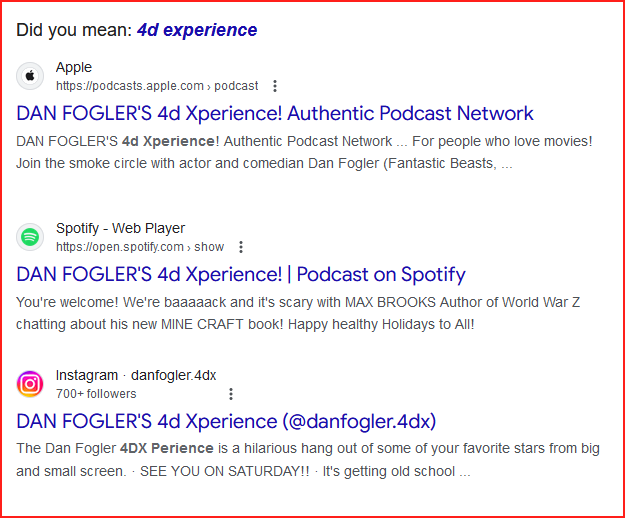Click 'Instagram · danfogler.4dx' source label
Screen dimensions: 625x518
click(x=136, y=375)
